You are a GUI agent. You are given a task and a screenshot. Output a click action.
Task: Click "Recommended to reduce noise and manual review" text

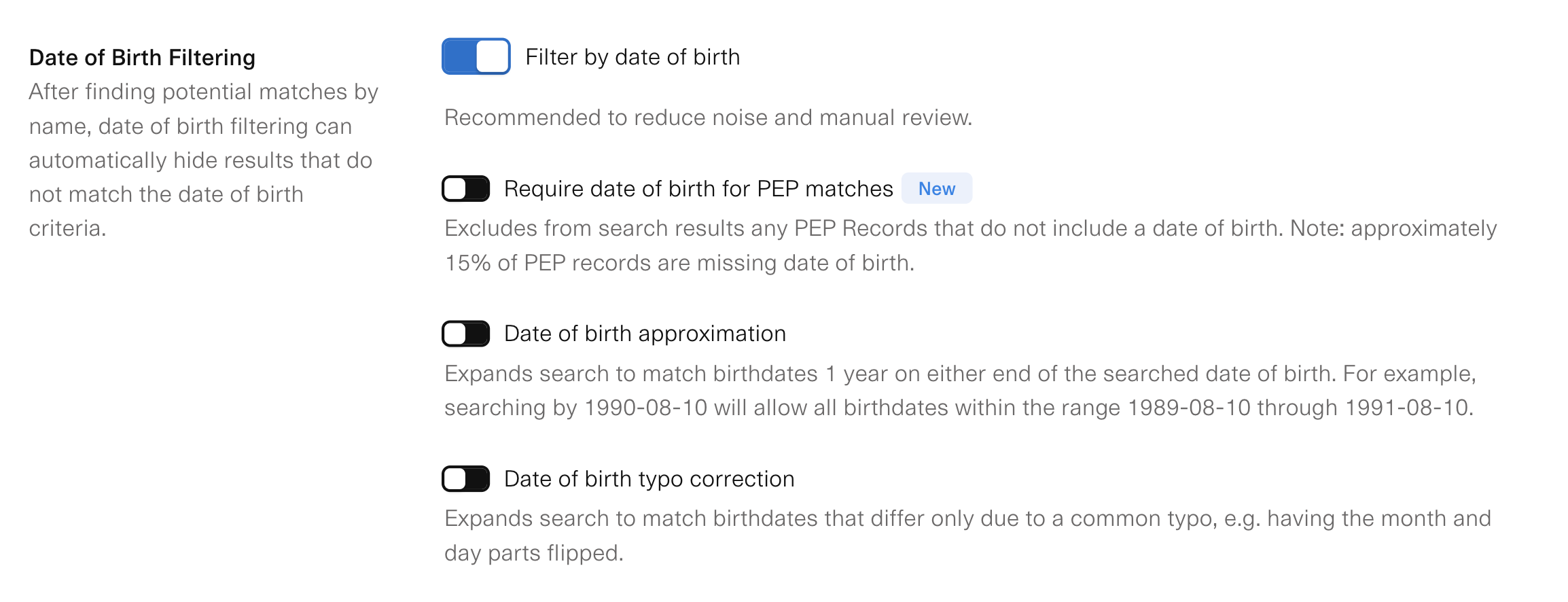point(708,118)
